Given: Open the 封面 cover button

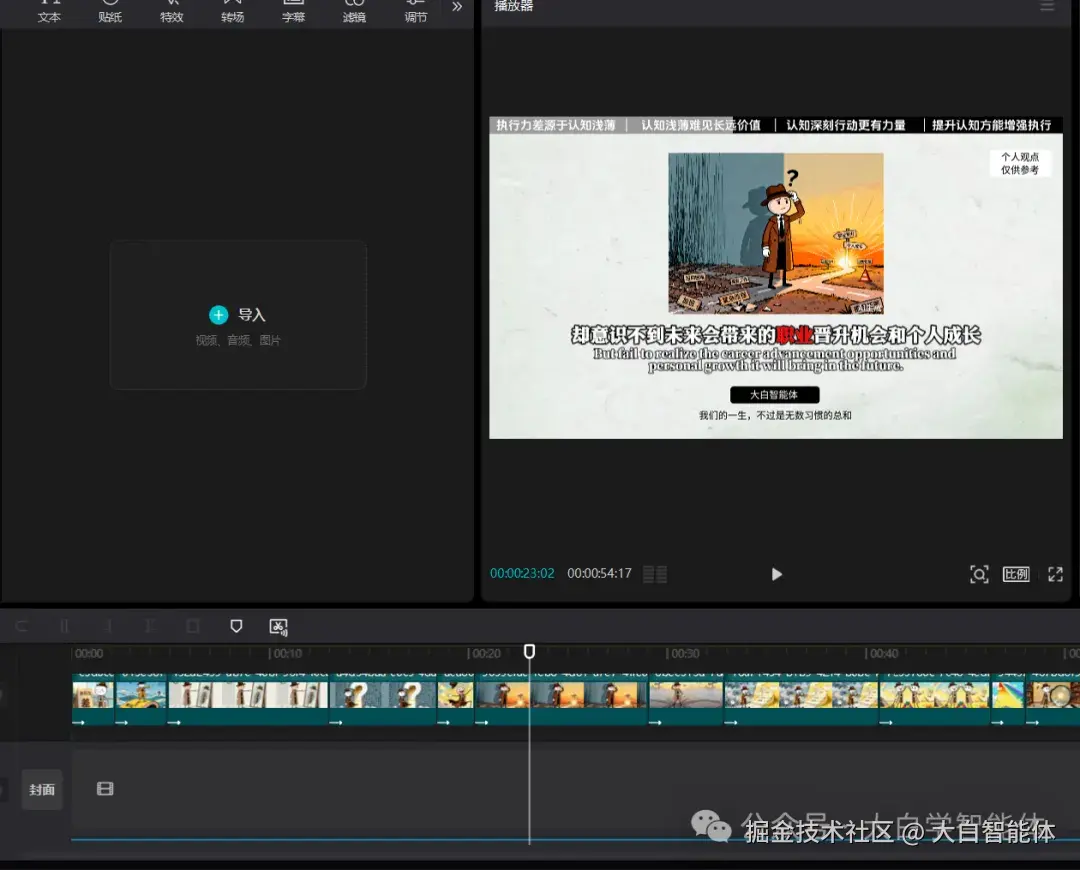Looking at the screenshot, I should point(42,789).
